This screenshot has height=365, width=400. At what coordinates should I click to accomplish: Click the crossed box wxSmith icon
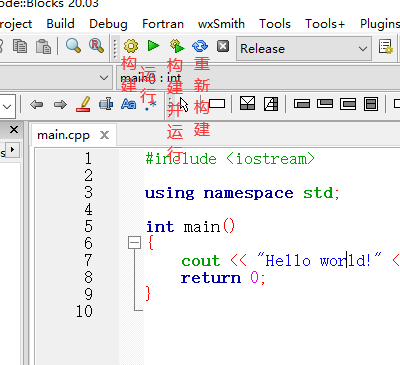pyautogui.click(x=247, y=104)
